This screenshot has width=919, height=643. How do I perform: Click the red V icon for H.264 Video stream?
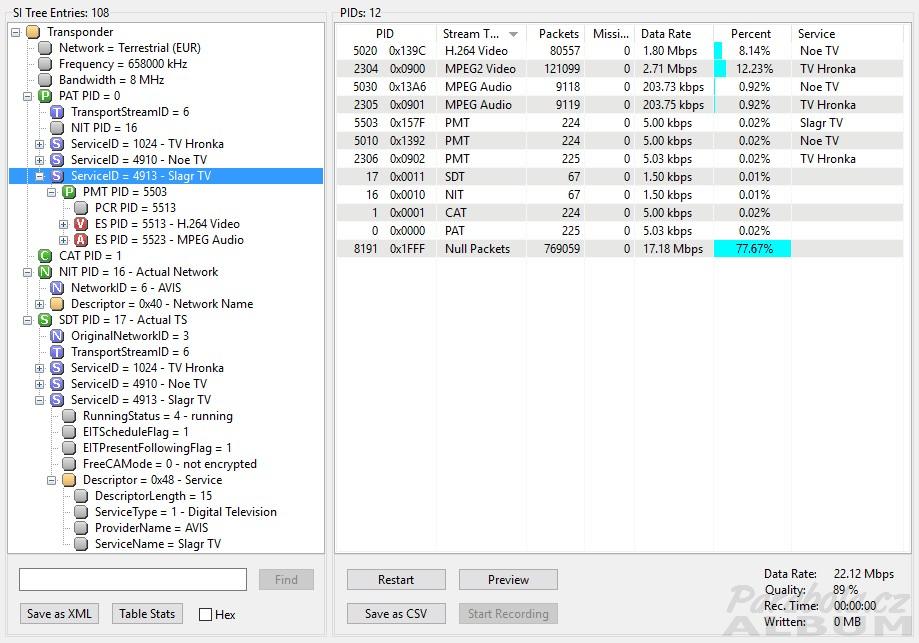coord(81,224)
